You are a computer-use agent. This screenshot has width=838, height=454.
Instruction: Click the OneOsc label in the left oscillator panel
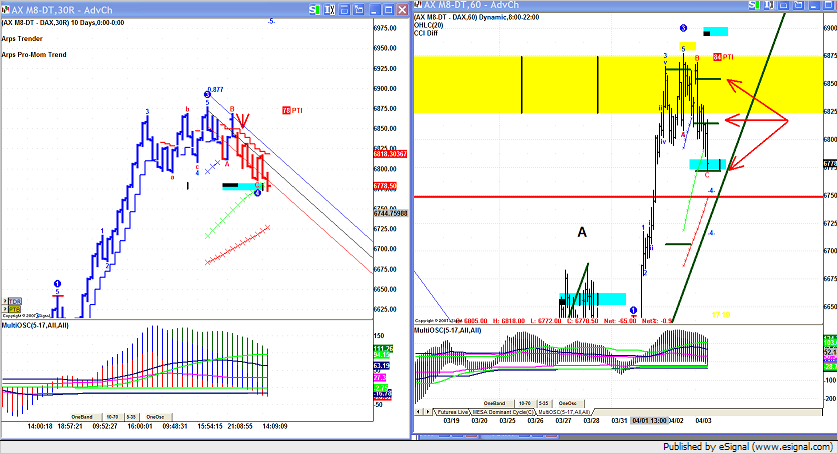point(155,415)
